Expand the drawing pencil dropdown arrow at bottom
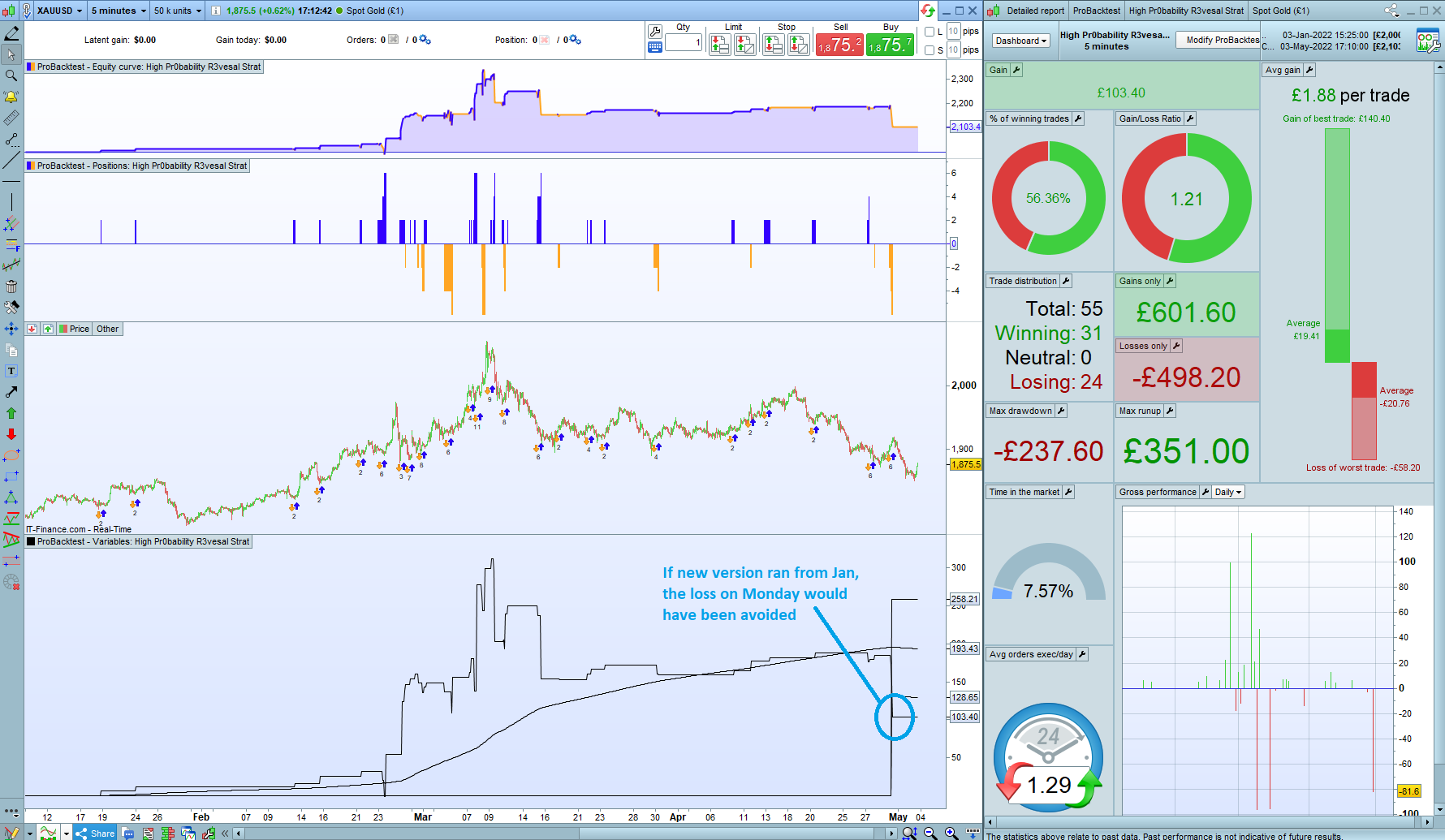This screenshot has width=1445, height=840. [x=28, y=833]
